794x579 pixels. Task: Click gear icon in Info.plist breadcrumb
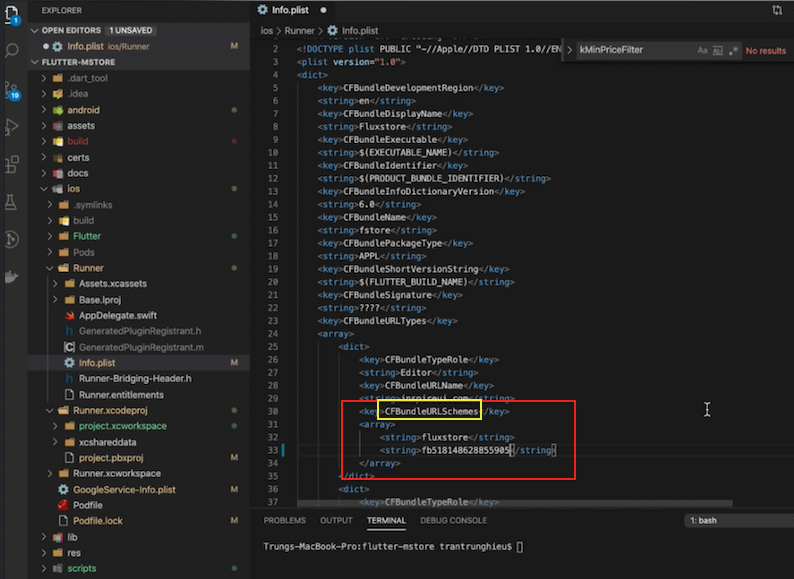332,30
